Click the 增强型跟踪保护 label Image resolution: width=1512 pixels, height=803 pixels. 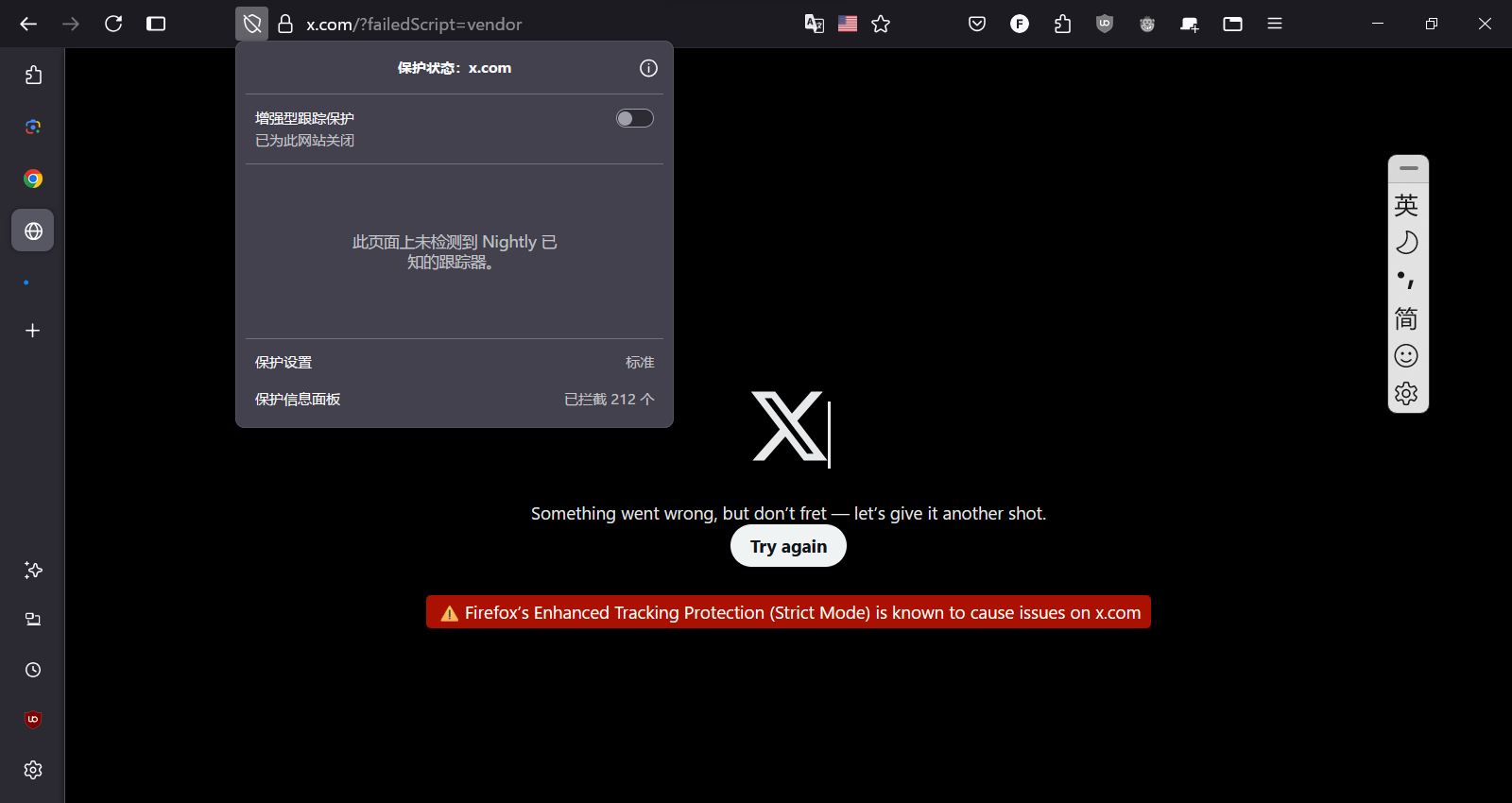point(304,119)
